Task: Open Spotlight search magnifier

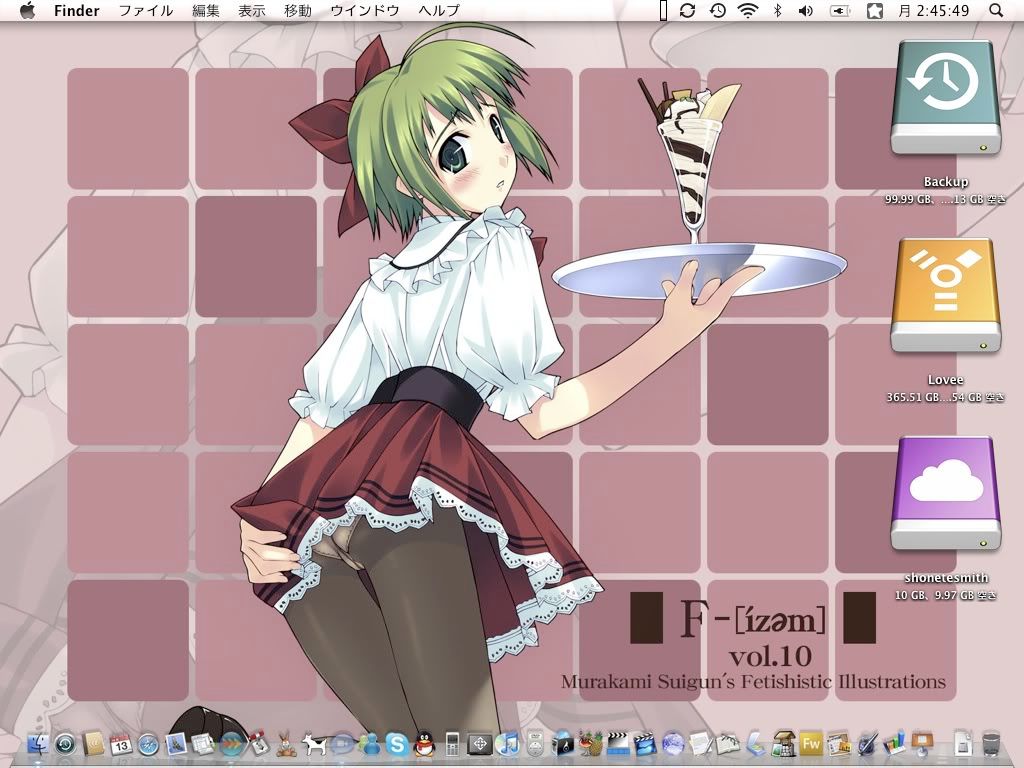Action: point(996,10)
